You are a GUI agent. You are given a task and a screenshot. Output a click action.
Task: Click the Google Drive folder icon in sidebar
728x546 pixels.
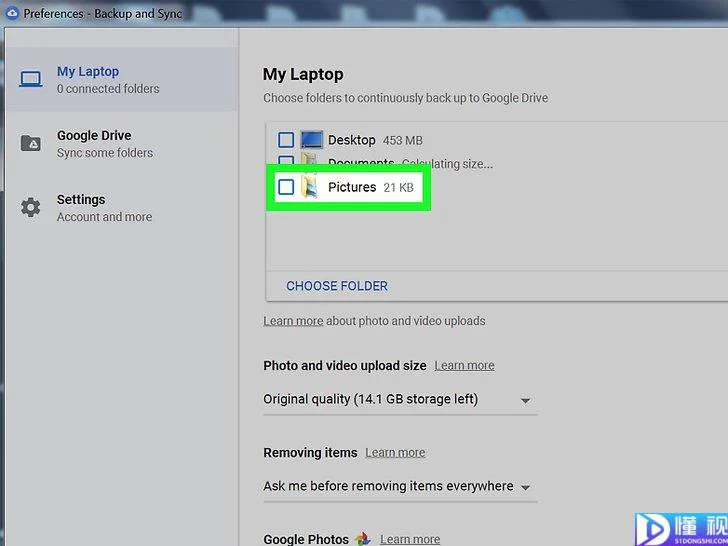coord(31,143)
